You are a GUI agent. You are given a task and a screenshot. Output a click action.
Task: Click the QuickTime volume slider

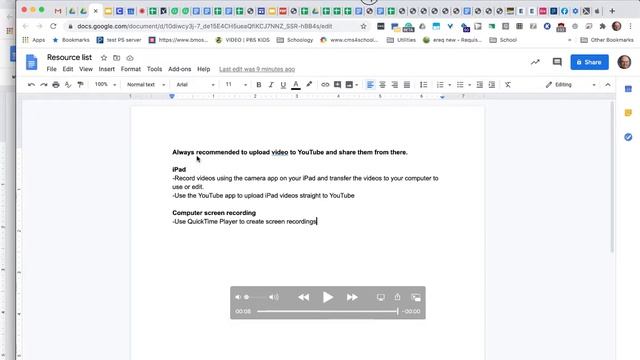(256, 297)
